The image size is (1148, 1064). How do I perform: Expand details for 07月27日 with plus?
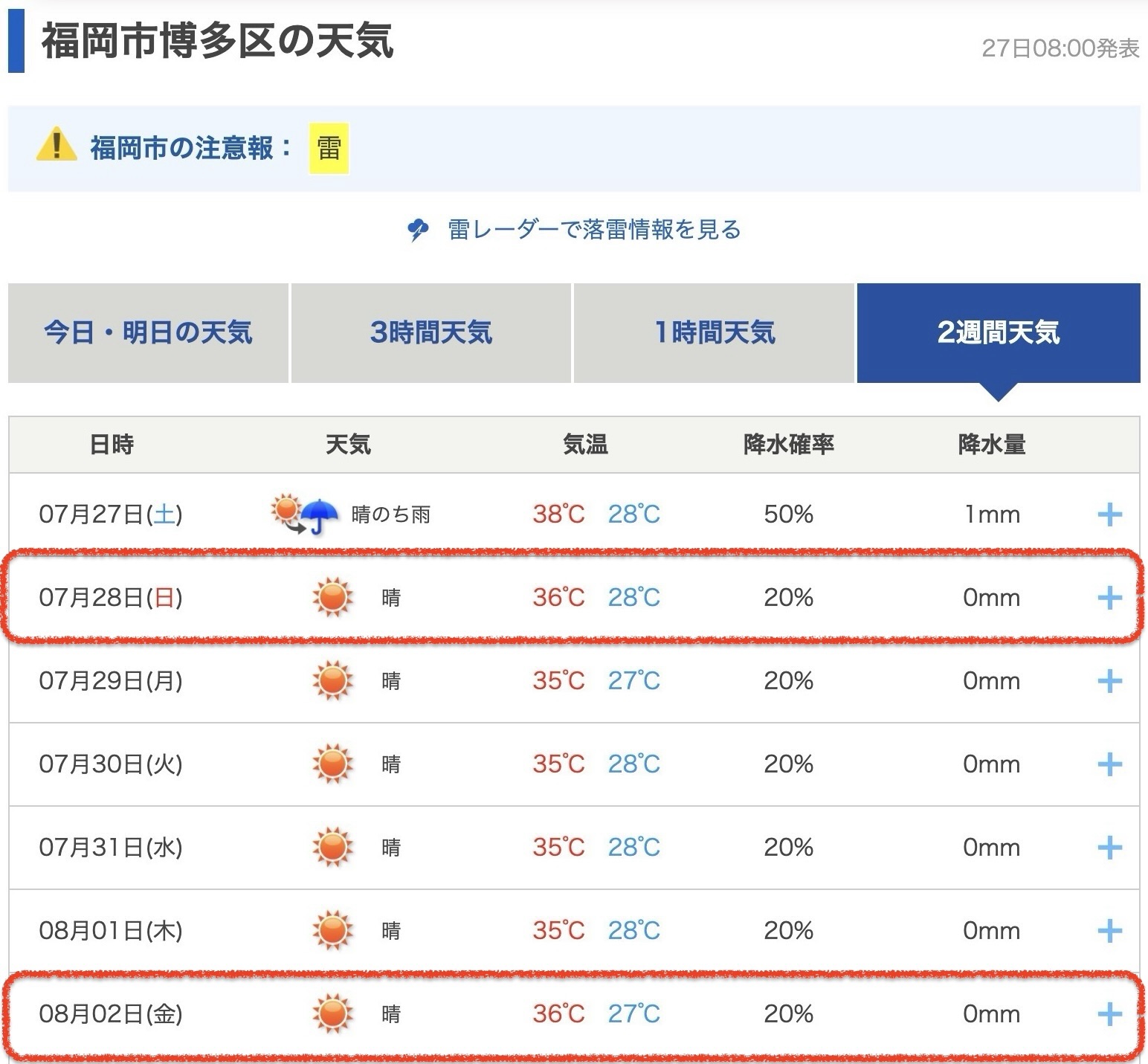(1109, 515)
